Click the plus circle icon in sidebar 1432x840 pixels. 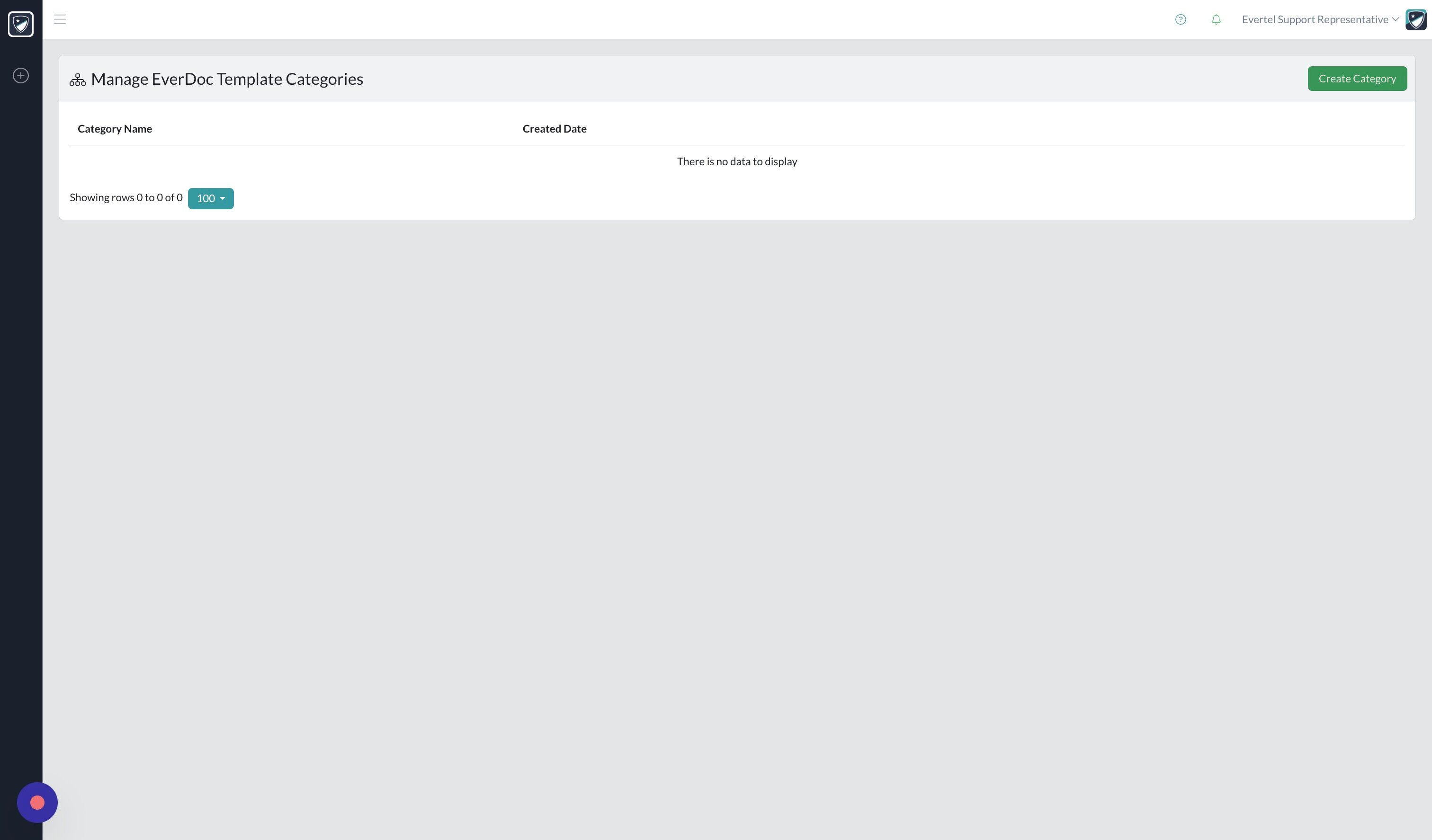pyautogui.click(x=21, y=76)
